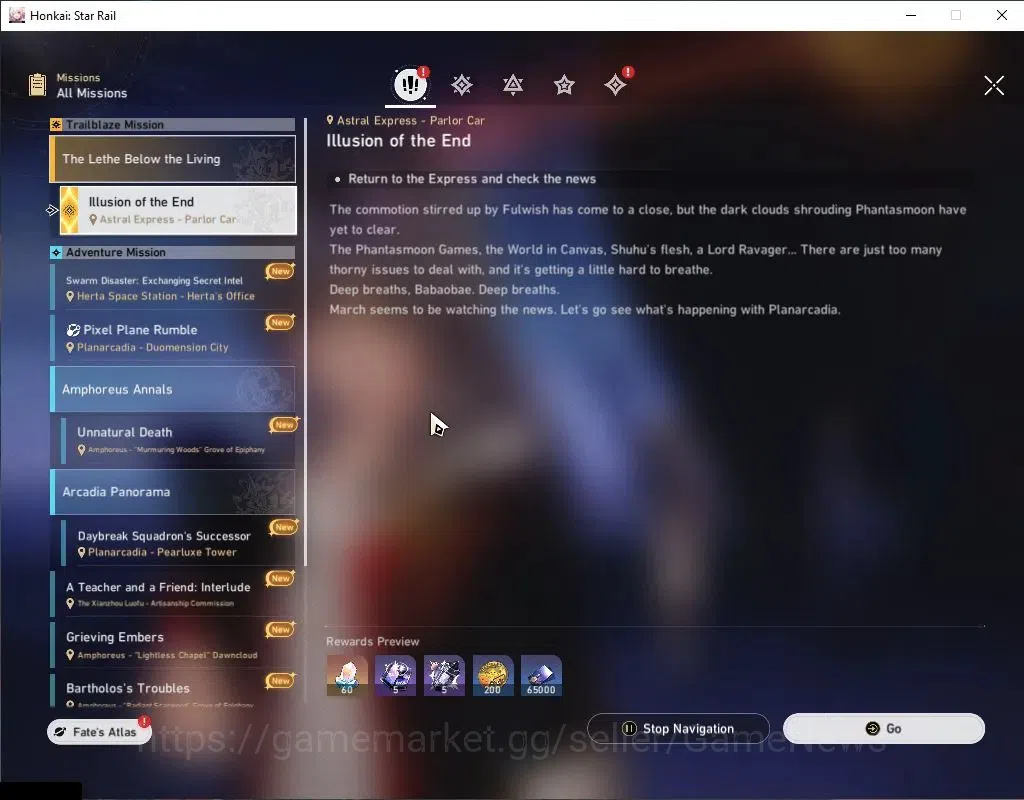
Task: Click the Rewards Preview label
Action: click(372, 641)
